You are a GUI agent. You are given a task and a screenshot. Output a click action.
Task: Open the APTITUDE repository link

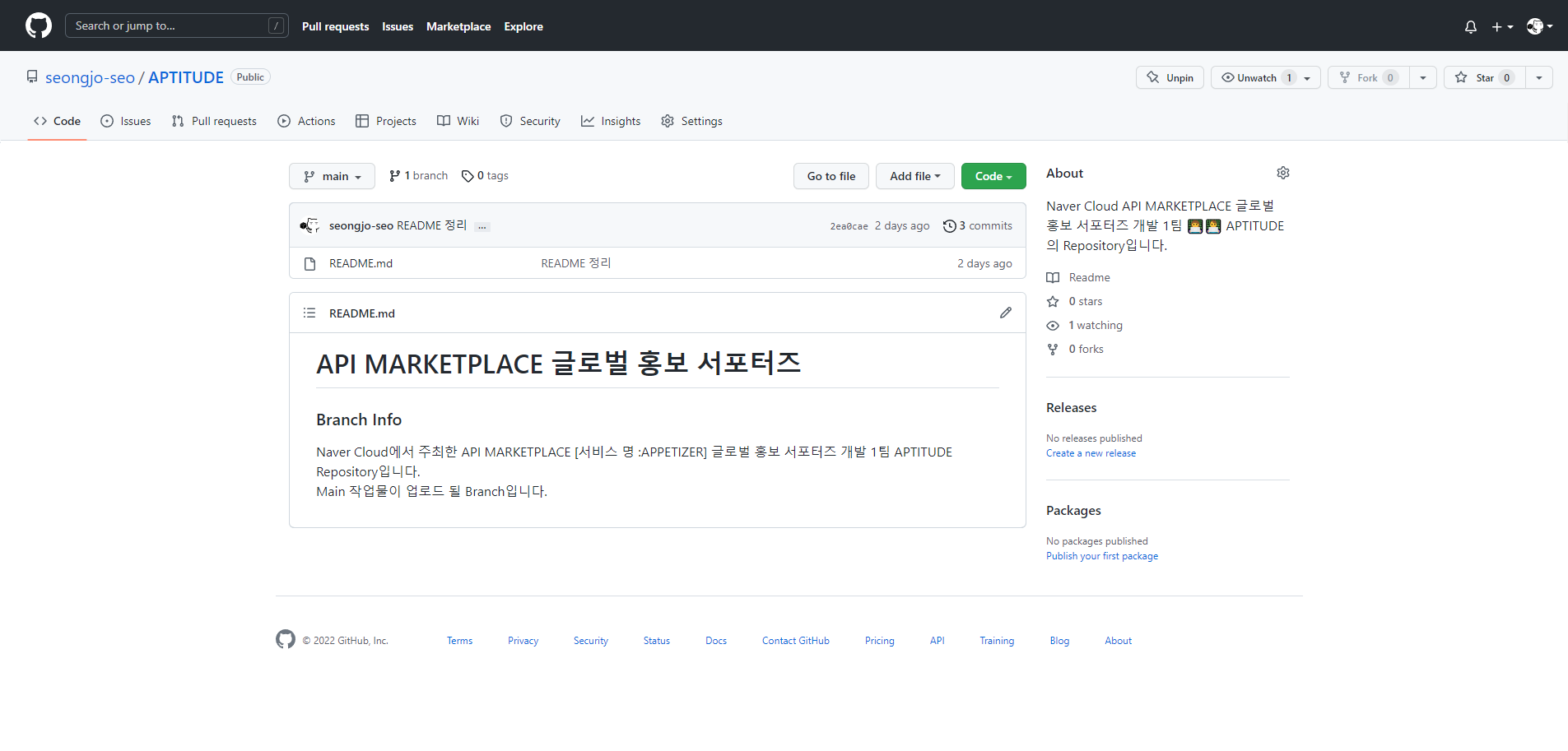pos(186,77)
